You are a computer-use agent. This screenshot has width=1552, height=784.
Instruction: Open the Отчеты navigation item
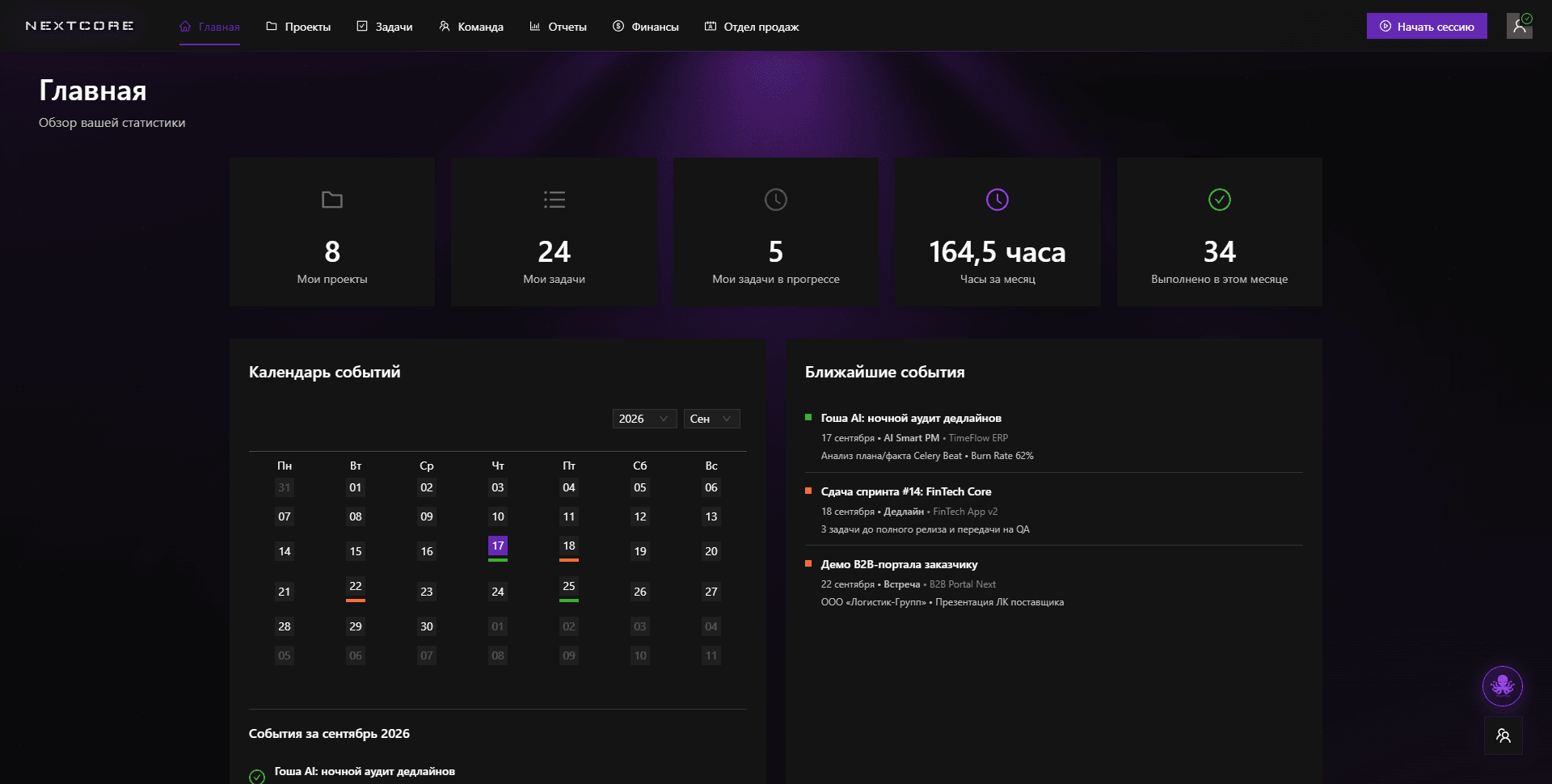click(558, 27)
